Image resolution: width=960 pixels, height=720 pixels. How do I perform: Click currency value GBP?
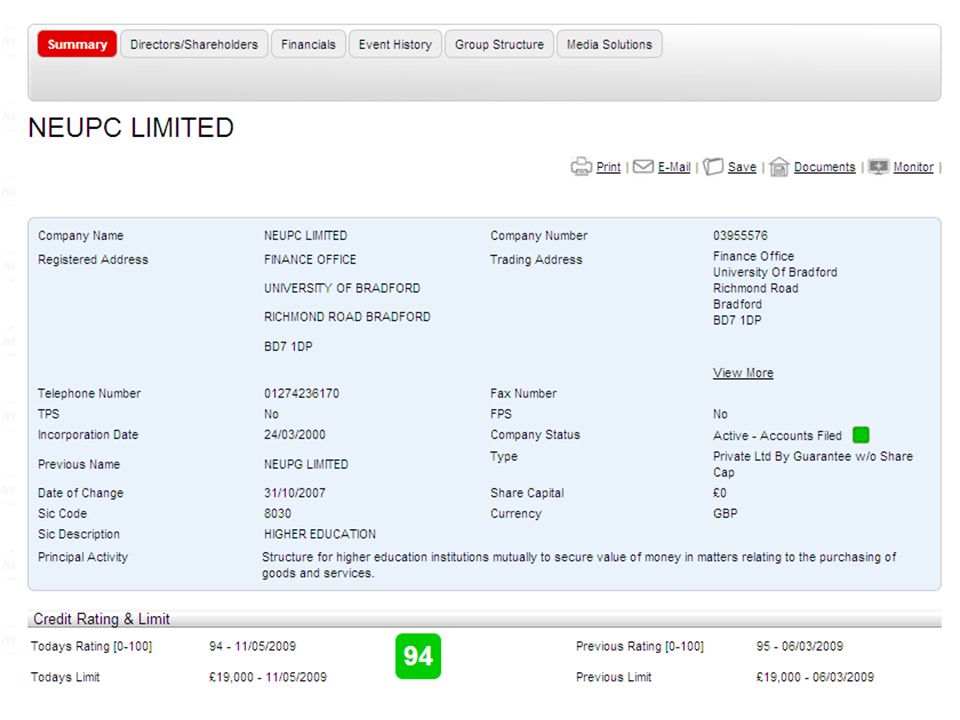(726, 514)
